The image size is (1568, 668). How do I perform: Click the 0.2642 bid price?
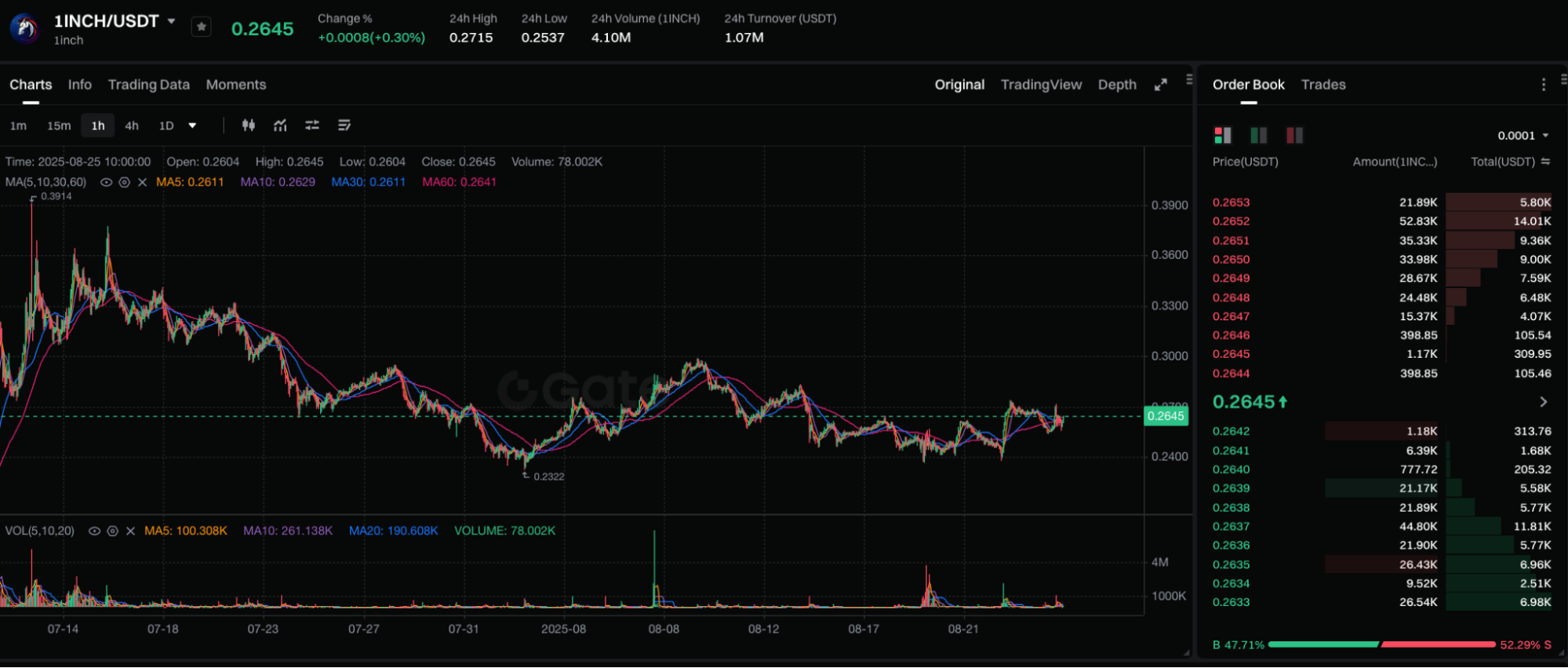[x=1231, y=432]
